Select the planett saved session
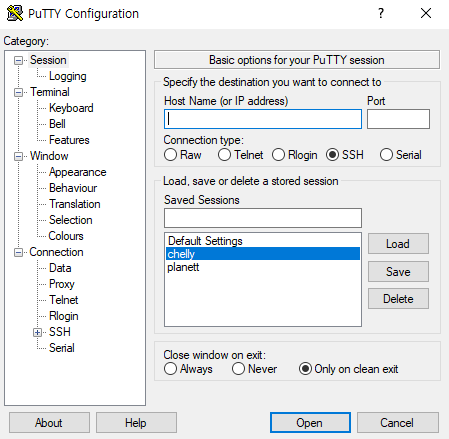 coord(263,267)
